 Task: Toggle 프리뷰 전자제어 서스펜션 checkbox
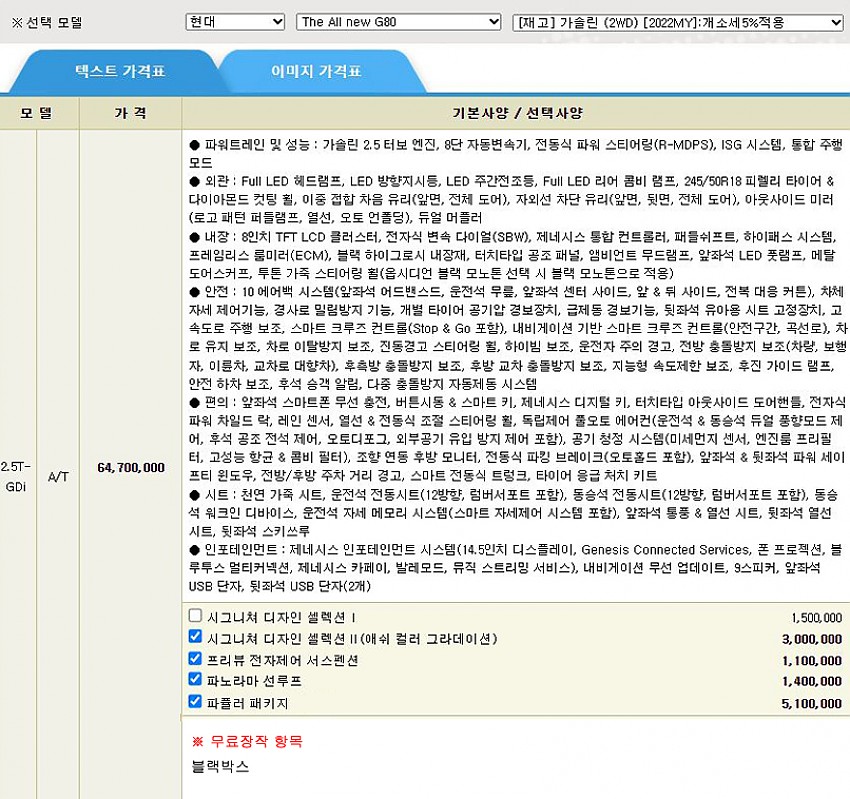pyautogui.click(x=195, y=659)
